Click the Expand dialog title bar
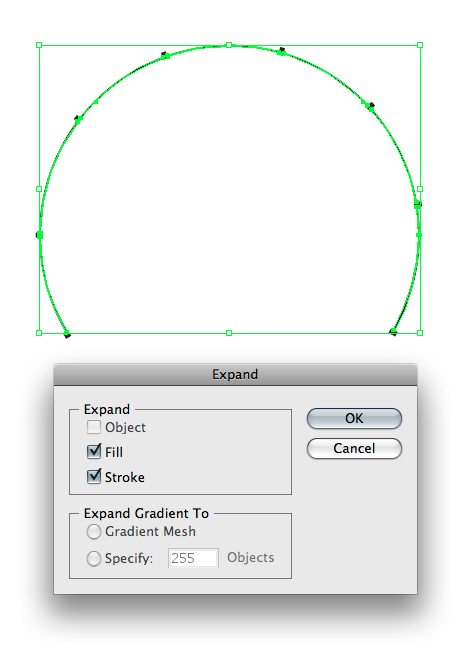471x658 pixels. coord(235,374)
